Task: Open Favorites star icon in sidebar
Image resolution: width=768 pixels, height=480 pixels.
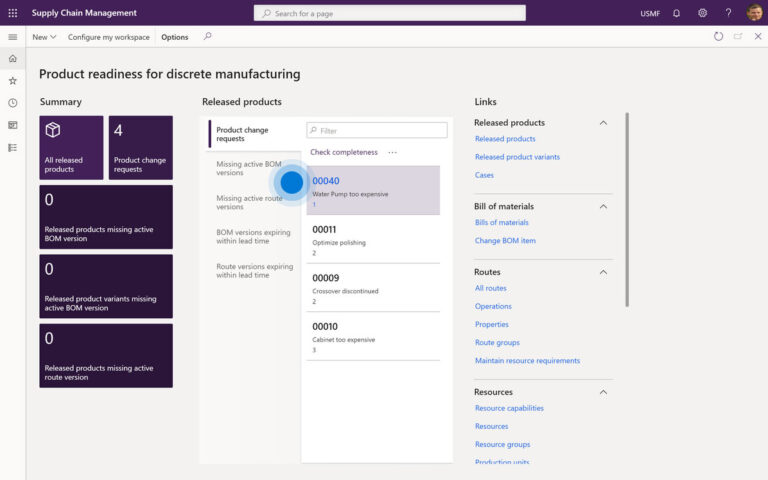Action: click(13, 81)
